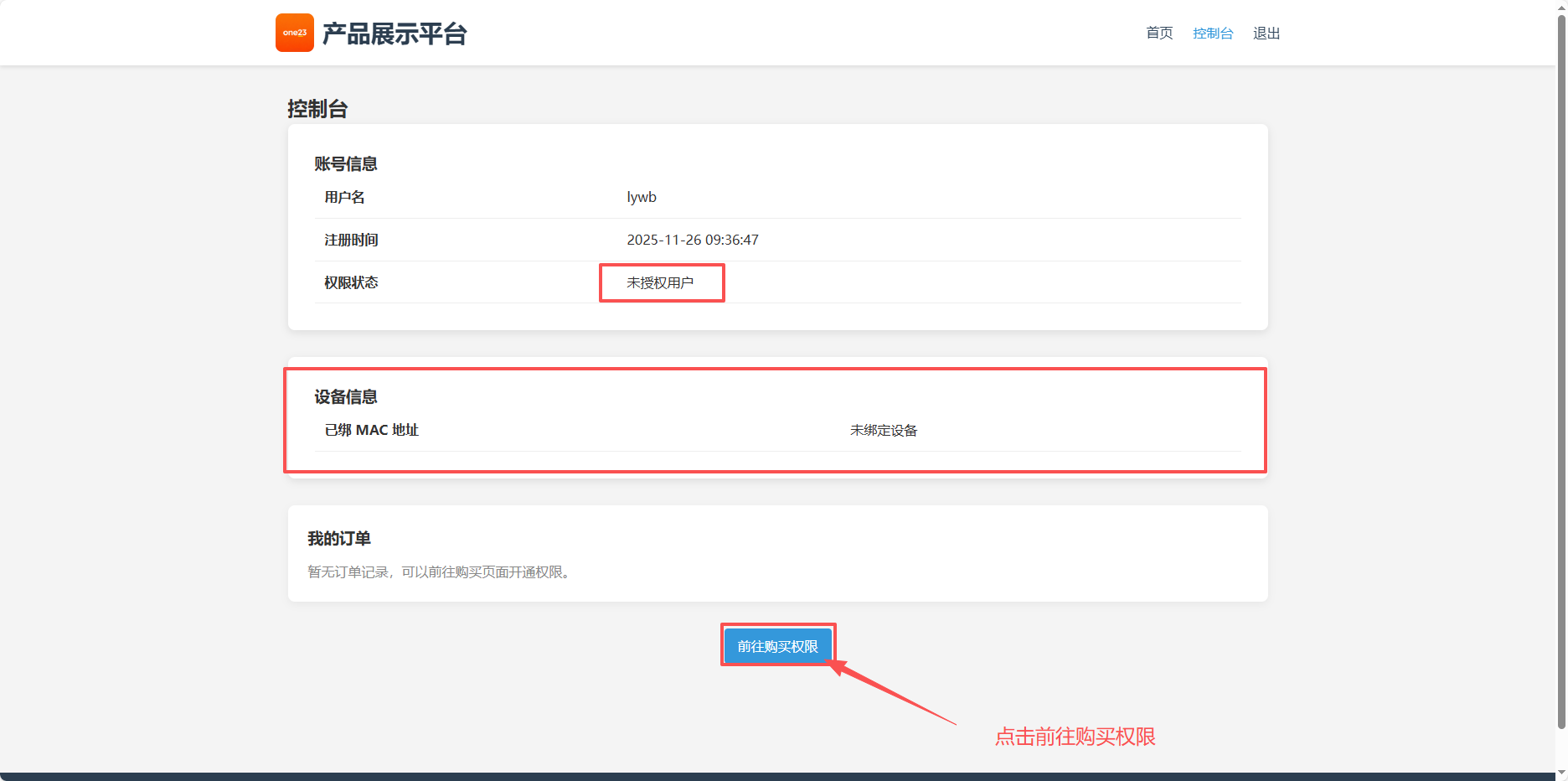Click the 暂无订单记录 notice text
This screenshot has width=1568, height=781.
tap(441, 572)
